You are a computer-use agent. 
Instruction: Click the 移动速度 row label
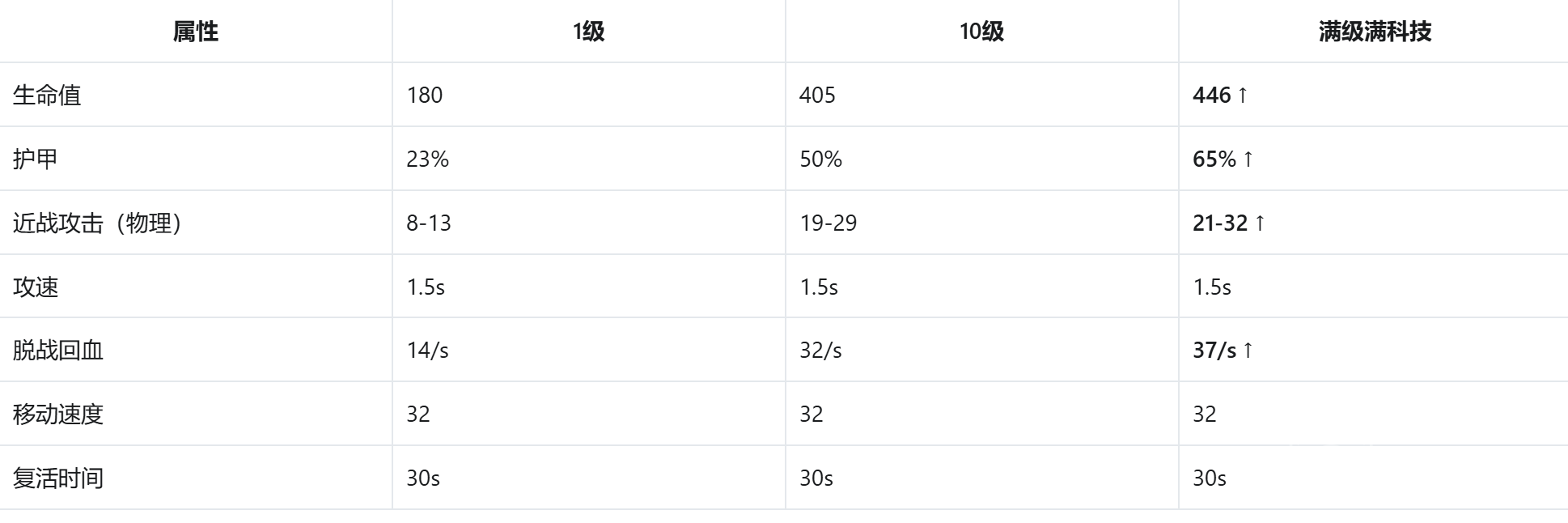point(58,415)
